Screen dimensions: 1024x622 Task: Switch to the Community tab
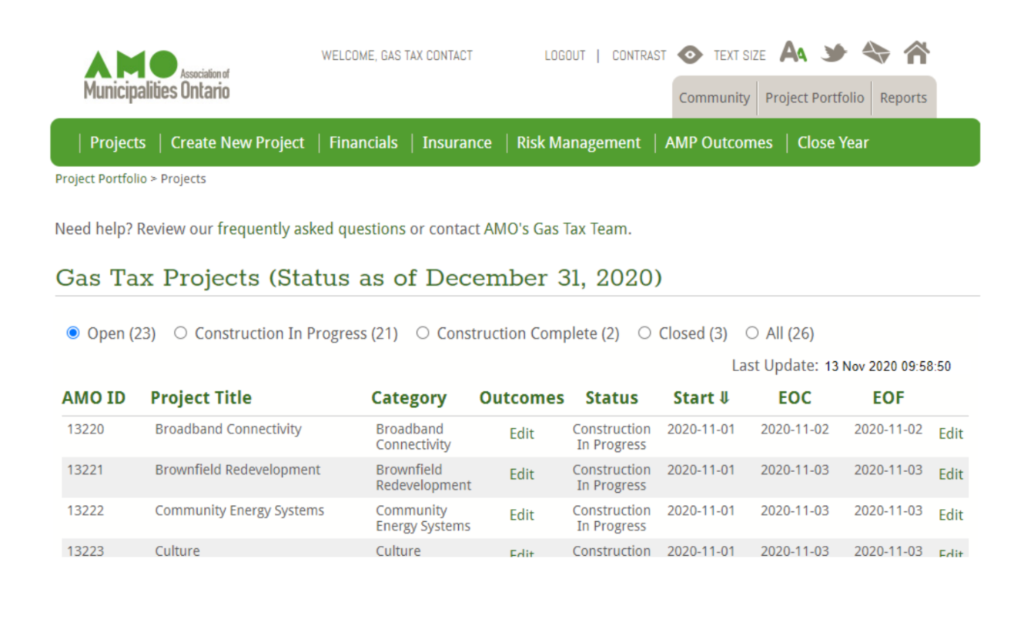[714, 98]
